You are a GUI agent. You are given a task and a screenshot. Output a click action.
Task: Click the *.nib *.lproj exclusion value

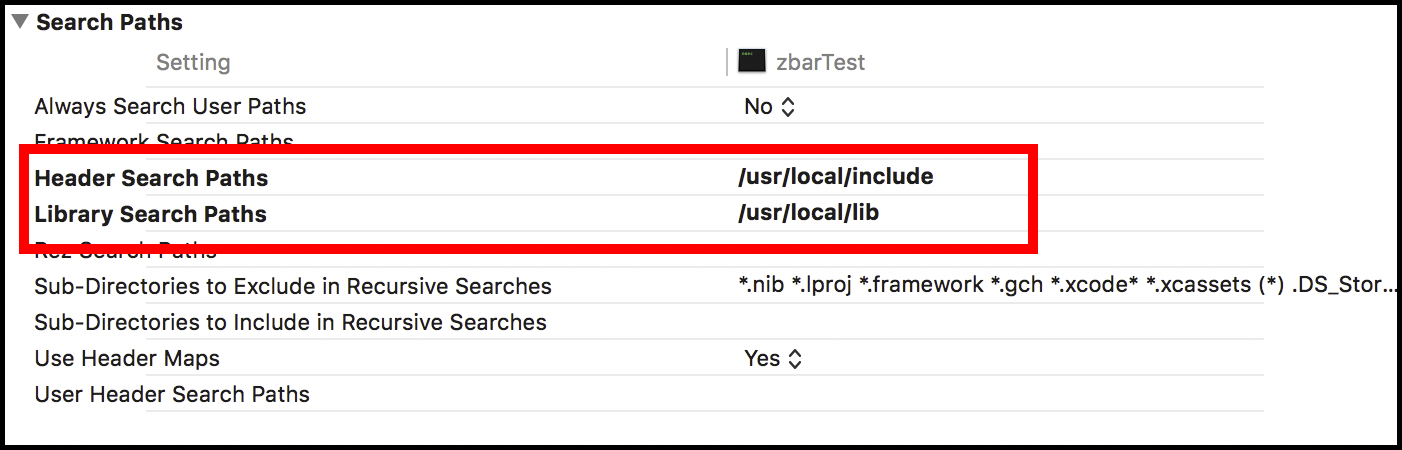click(1067, 285)
